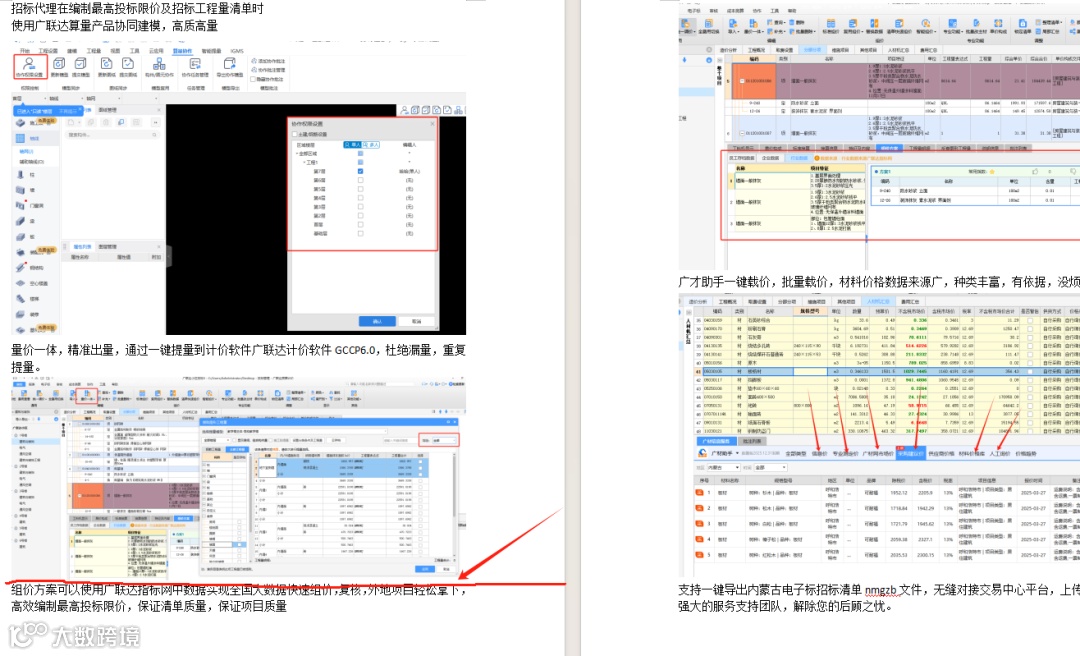Click the star icon in the 方案1 header
The height and width of the screenshot is (656, 1080).
pos(993,172)
